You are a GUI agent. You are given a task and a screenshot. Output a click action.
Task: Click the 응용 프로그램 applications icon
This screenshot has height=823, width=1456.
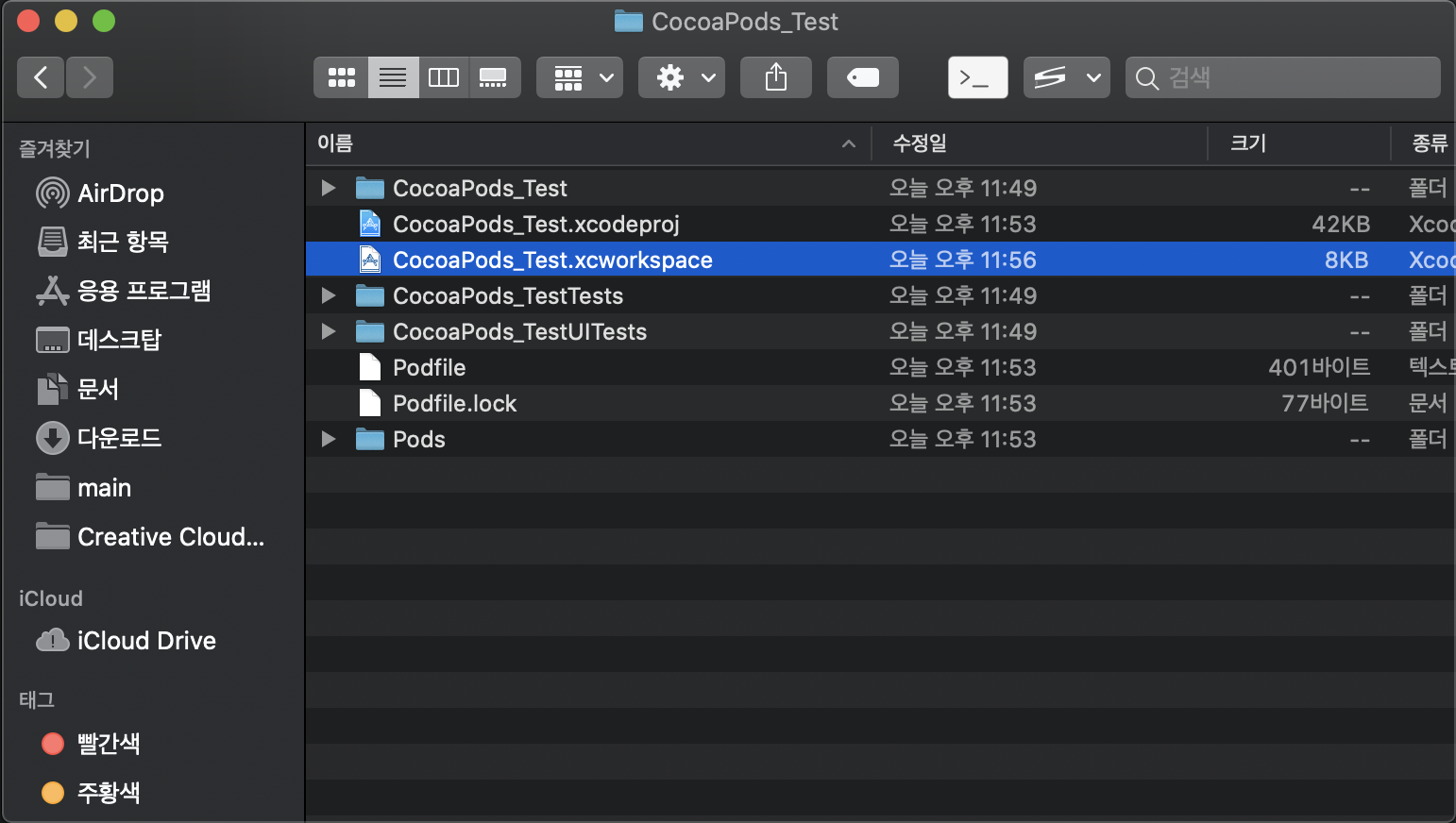pos(52,291)
